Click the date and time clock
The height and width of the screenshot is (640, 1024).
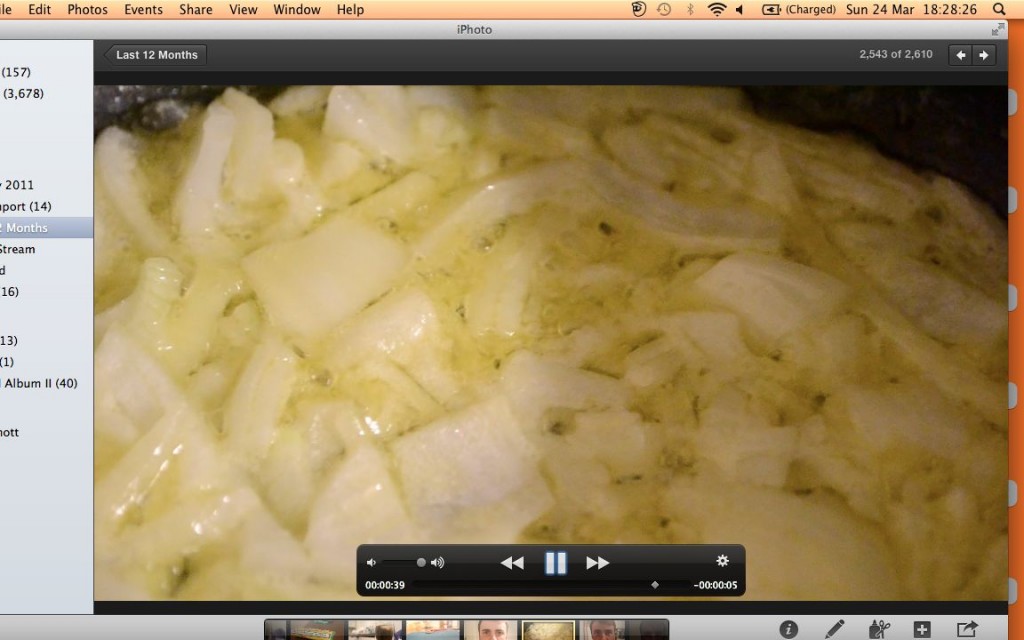coord(911,9)
